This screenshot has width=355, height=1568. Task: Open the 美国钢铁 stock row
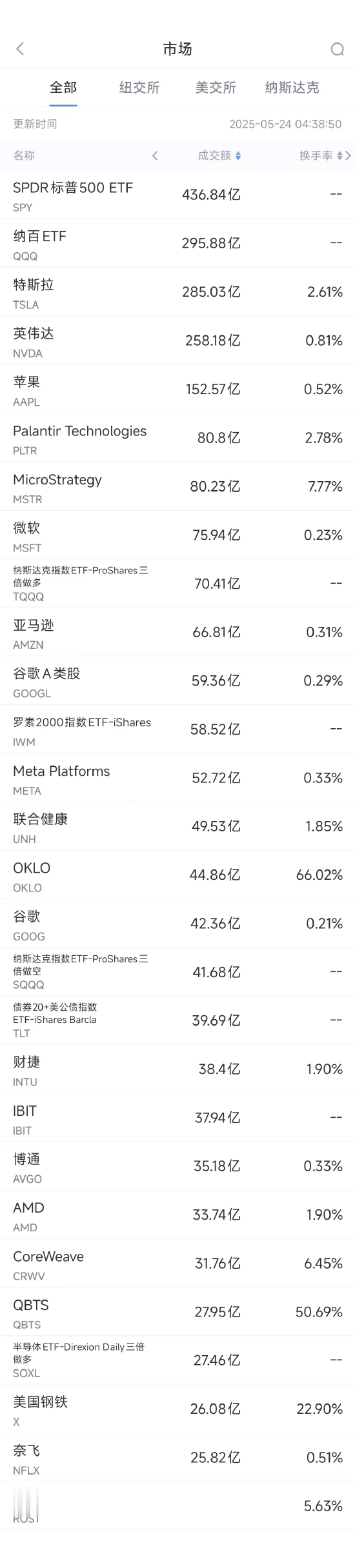coord(177,1409)
